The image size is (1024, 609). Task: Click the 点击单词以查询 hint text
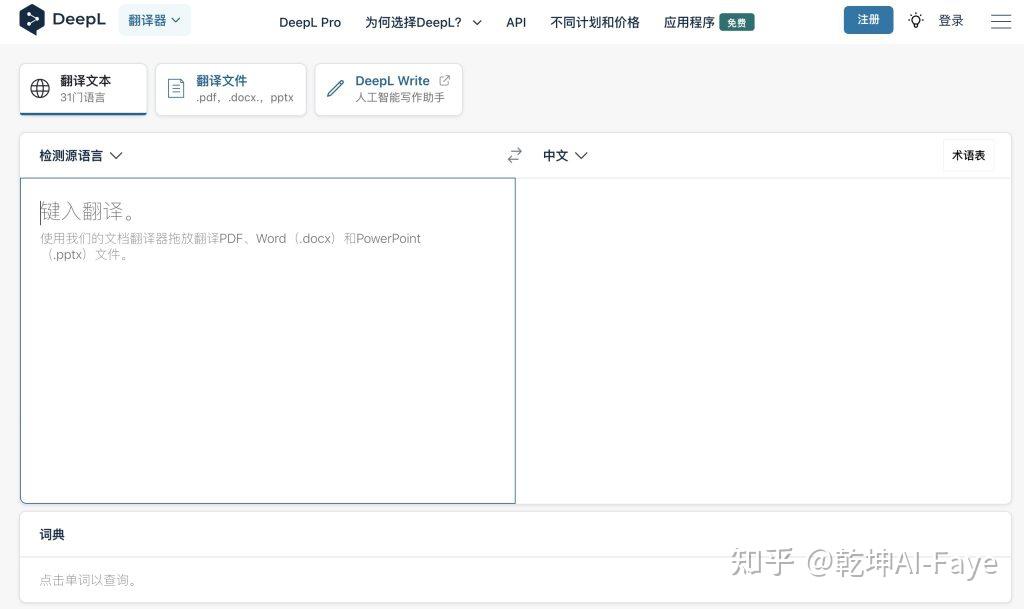tap(88, 580)
